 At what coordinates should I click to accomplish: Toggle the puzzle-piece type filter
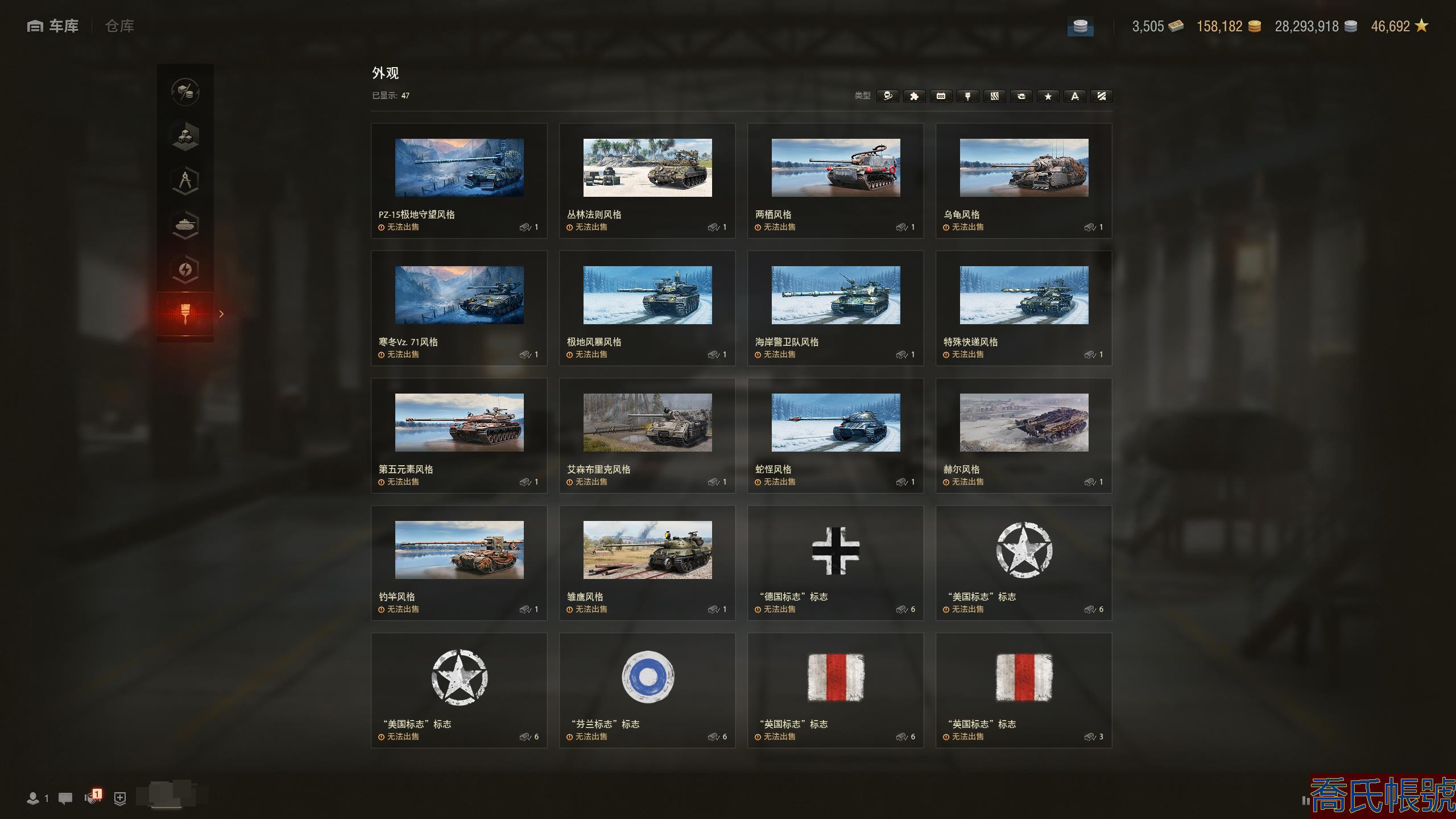tap(914, 96)
